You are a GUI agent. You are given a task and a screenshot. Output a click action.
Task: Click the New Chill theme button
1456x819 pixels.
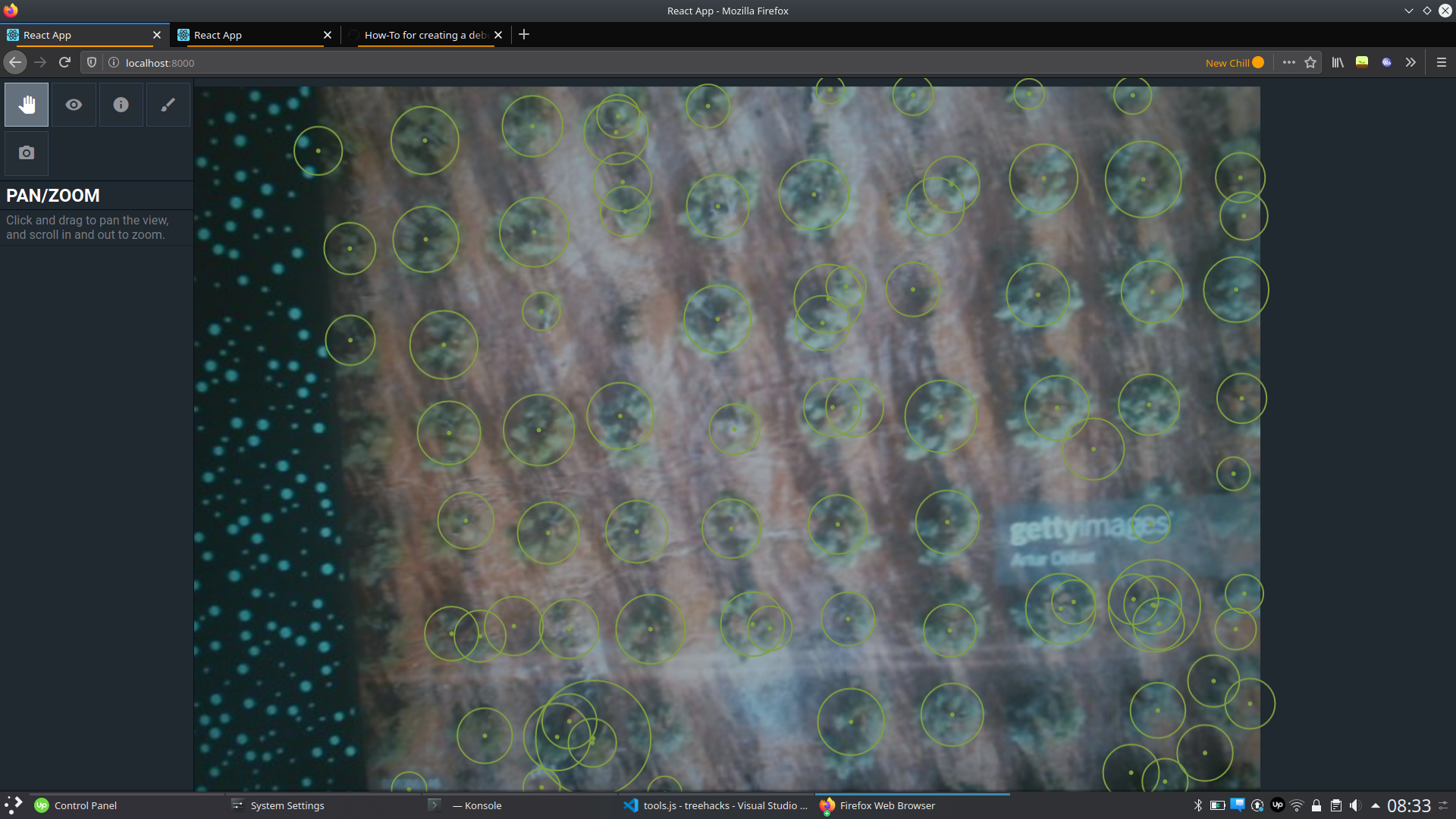(x=1235, y=62)
